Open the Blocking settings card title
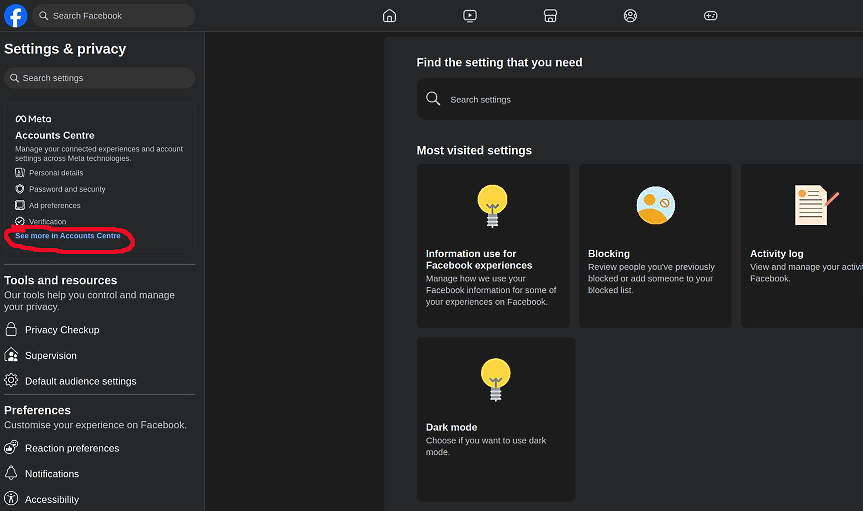 click(x=609, y=254)
